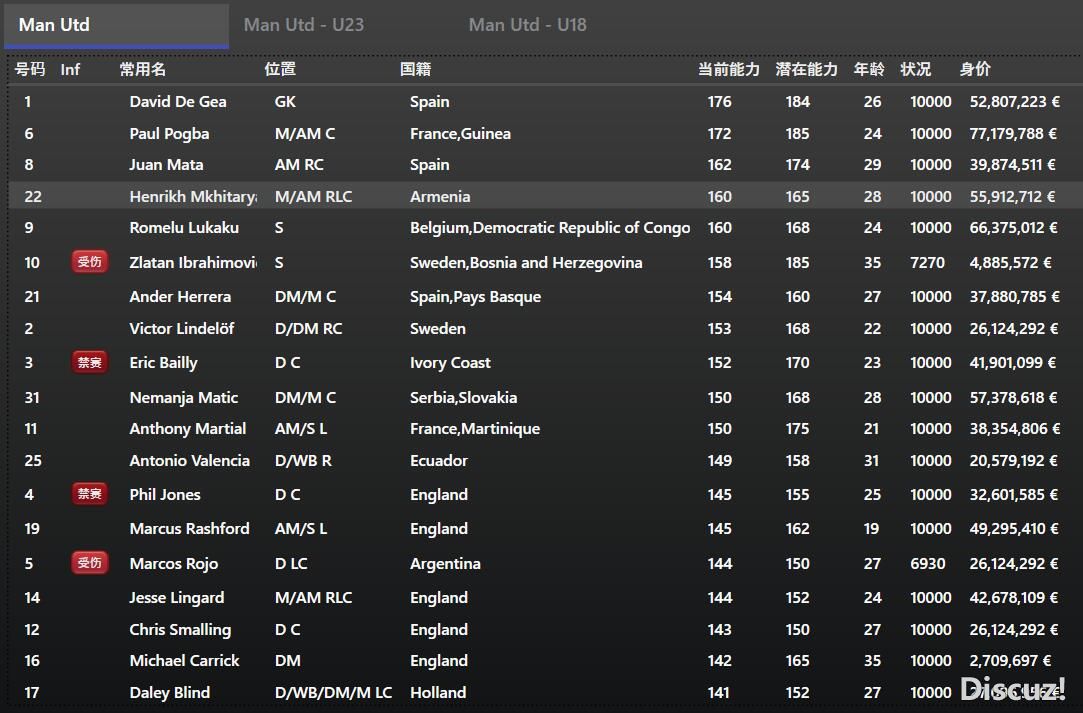Sort by the 号码 column header
The width and height of the screenshot is (1083, 713).
click(30, 69)
